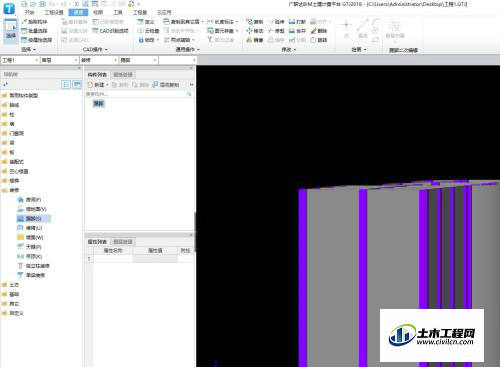Click 复制到其它层 copy to other floors
This screenshot has width=500, height=367.
(183, 22)
